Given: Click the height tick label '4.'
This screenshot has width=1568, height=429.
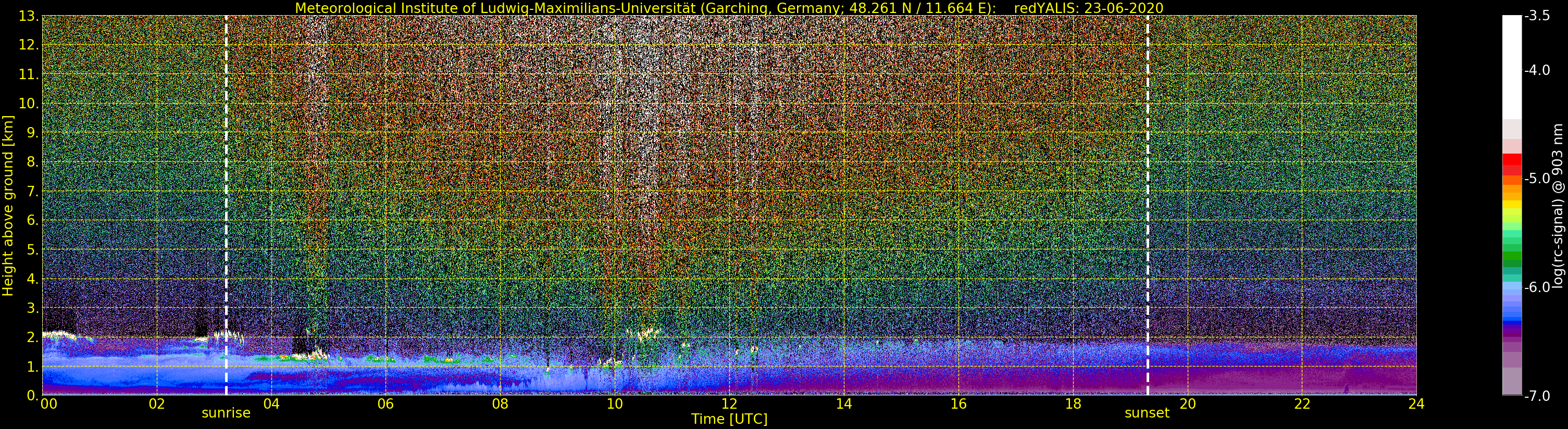Looking at the screenshot, I should point(32,279).
